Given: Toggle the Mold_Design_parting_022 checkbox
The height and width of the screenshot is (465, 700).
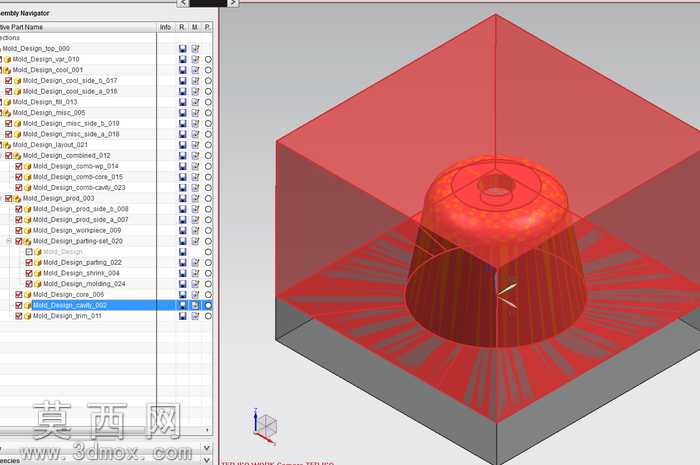Looking at the screenshot, I should (29, 263).
